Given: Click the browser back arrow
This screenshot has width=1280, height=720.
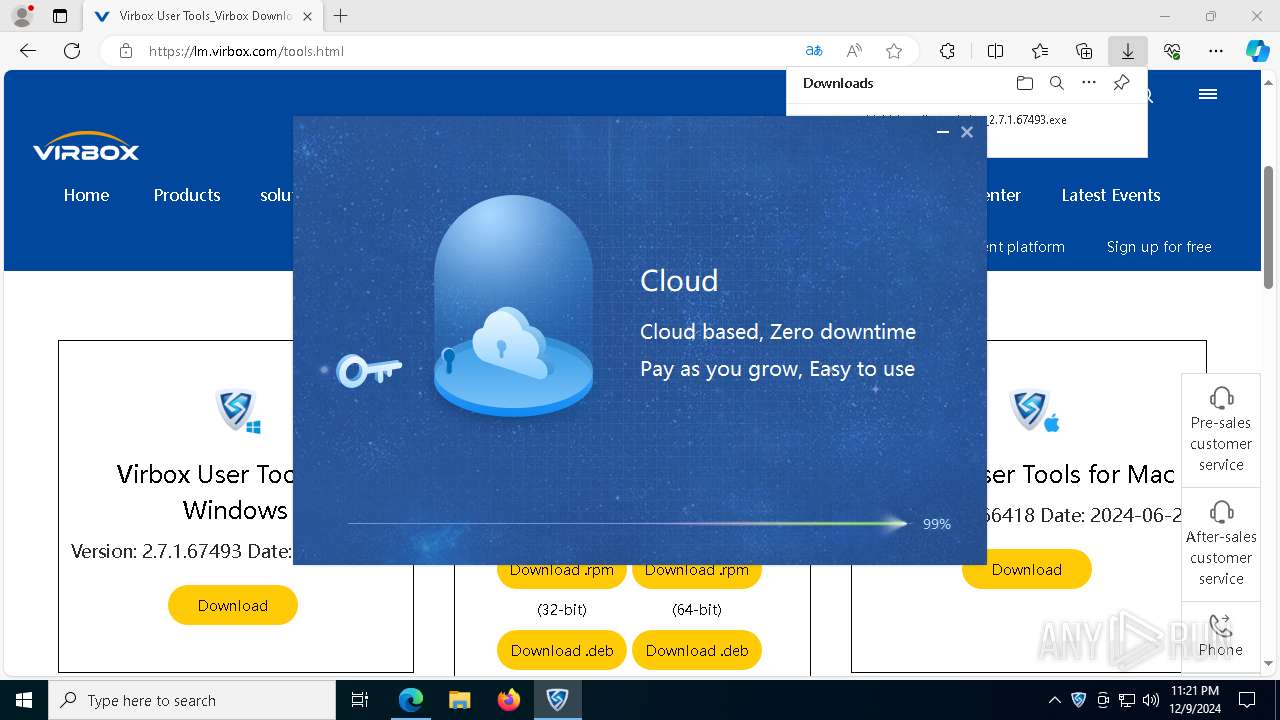Looking at the screenshot, I should [28, 51].
